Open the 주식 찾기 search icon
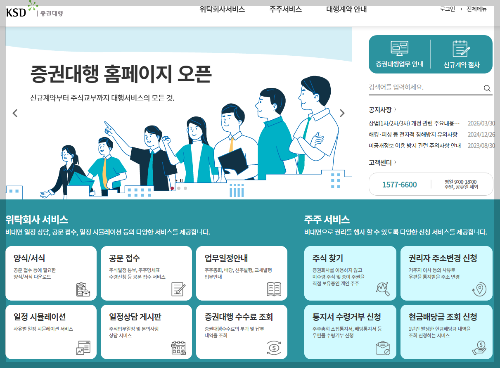The height and width of the screenshot is (368, 500). [x=383, y=289]
